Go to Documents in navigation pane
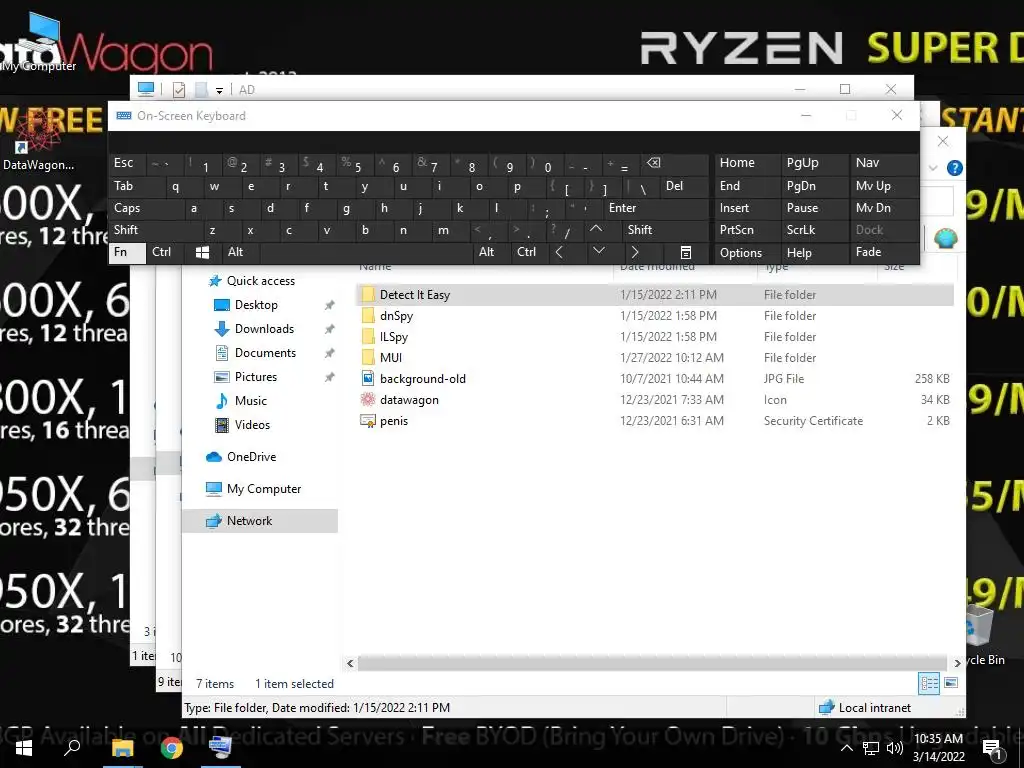1024x768 pixels. point(265,353)
